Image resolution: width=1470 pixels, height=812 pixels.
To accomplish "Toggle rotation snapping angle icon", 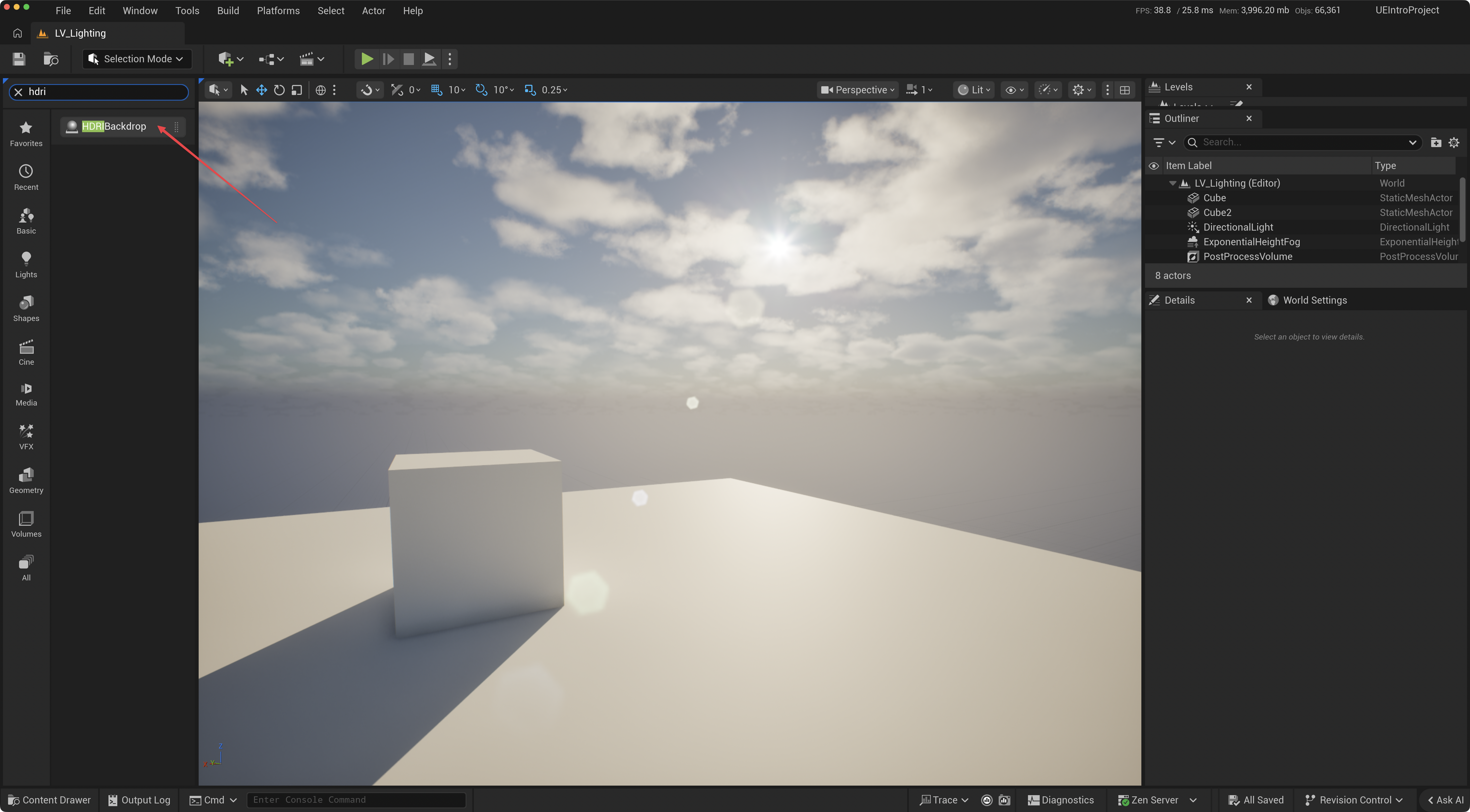I will pyautogui.click(x=482, y=90).
